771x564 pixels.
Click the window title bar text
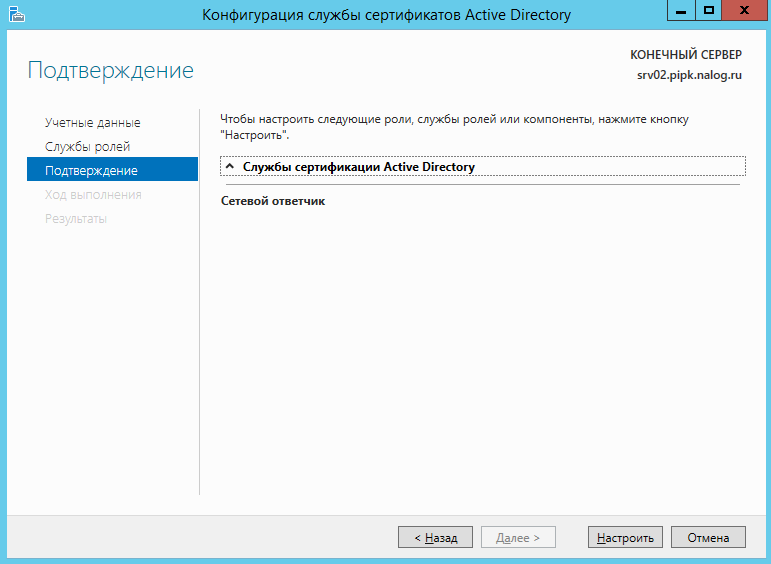[386, 15]
